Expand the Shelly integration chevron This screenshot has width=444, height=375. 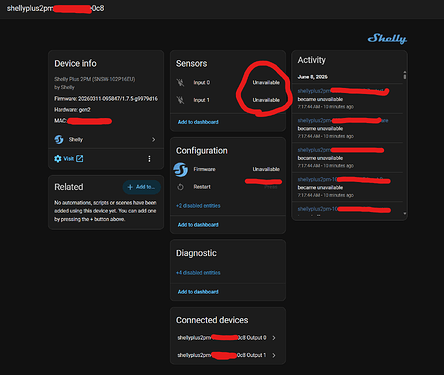153,139
